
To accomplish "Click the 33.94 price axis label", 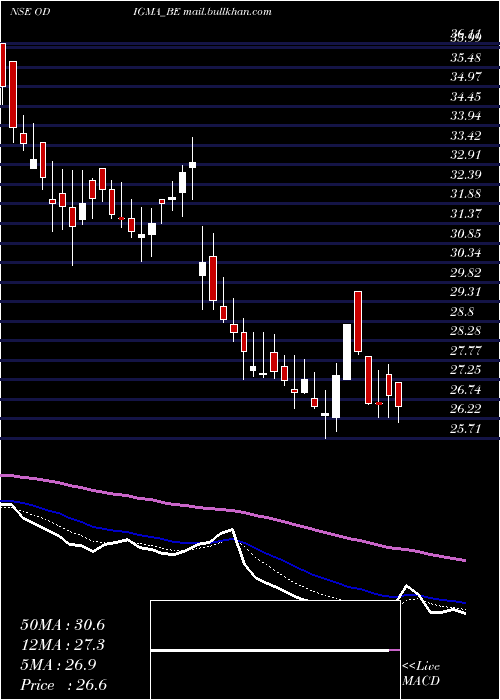I will pos(466,116).
